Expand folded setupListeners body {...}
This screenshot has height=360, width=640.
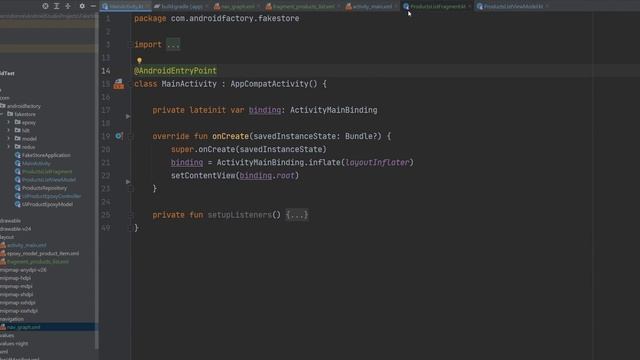tap(297, 215)
